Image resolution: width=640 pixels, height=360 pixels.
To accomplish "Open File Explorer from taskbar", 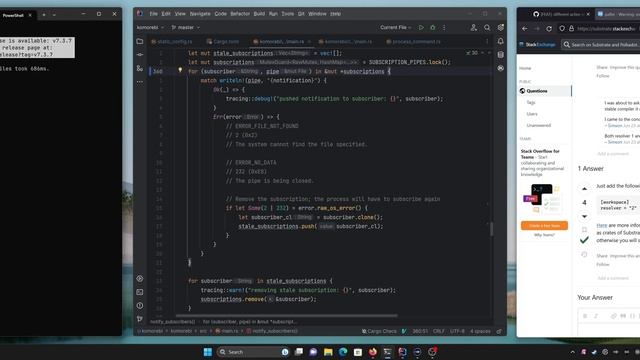I will coord(328,352).
